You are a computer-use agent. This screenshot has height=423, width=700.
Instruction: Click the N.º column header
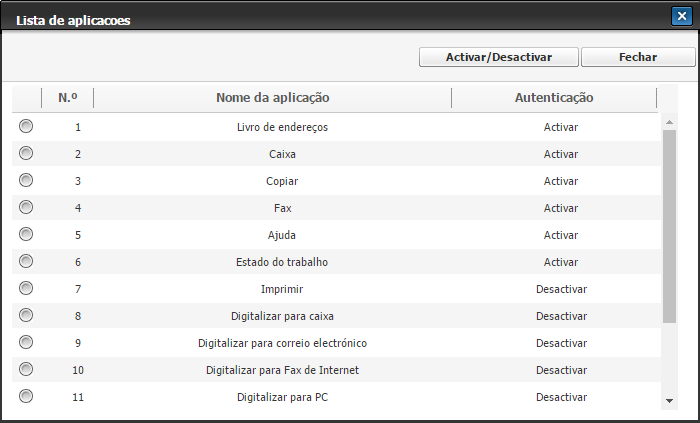(x=68, y=98)
